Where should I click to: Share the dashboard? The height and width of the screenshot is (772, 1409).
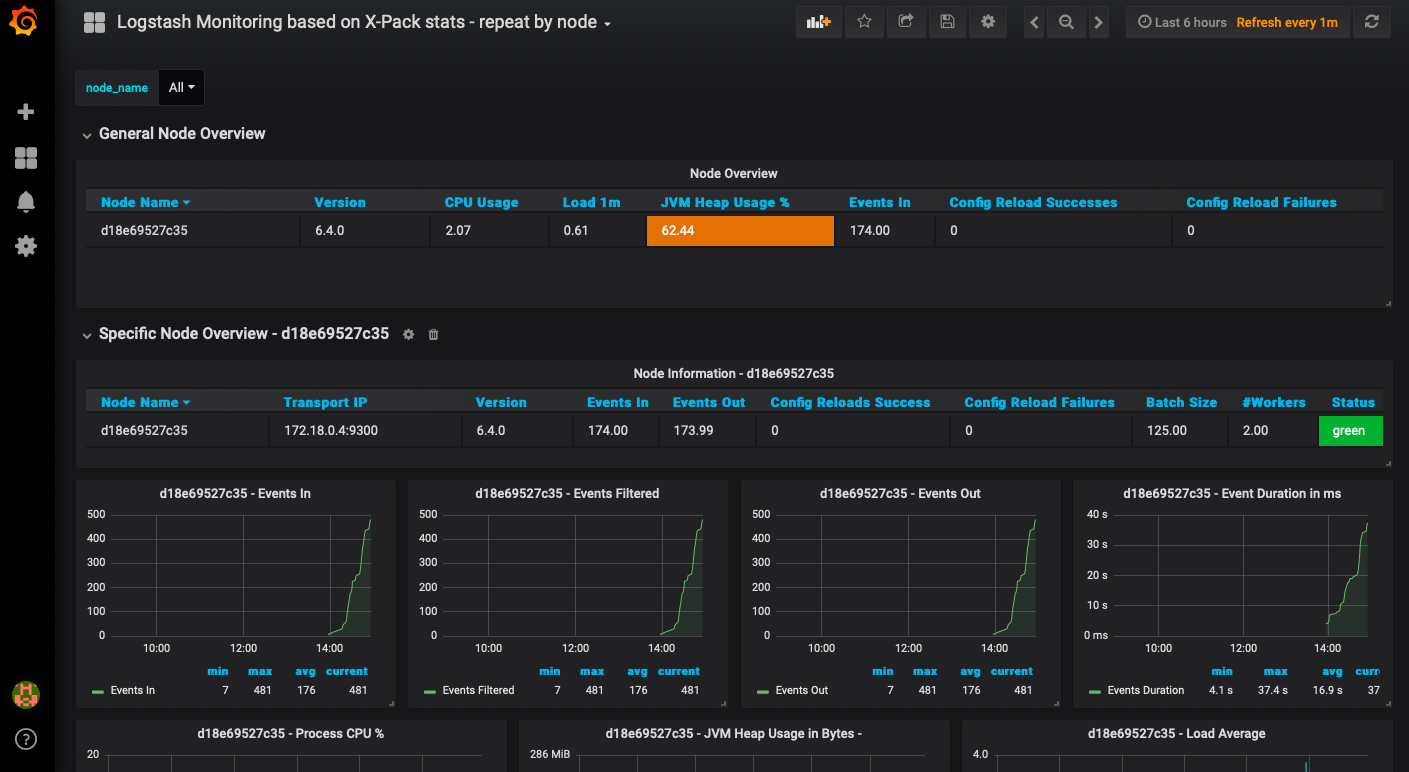pyautogui.click(x=906, y=22)
